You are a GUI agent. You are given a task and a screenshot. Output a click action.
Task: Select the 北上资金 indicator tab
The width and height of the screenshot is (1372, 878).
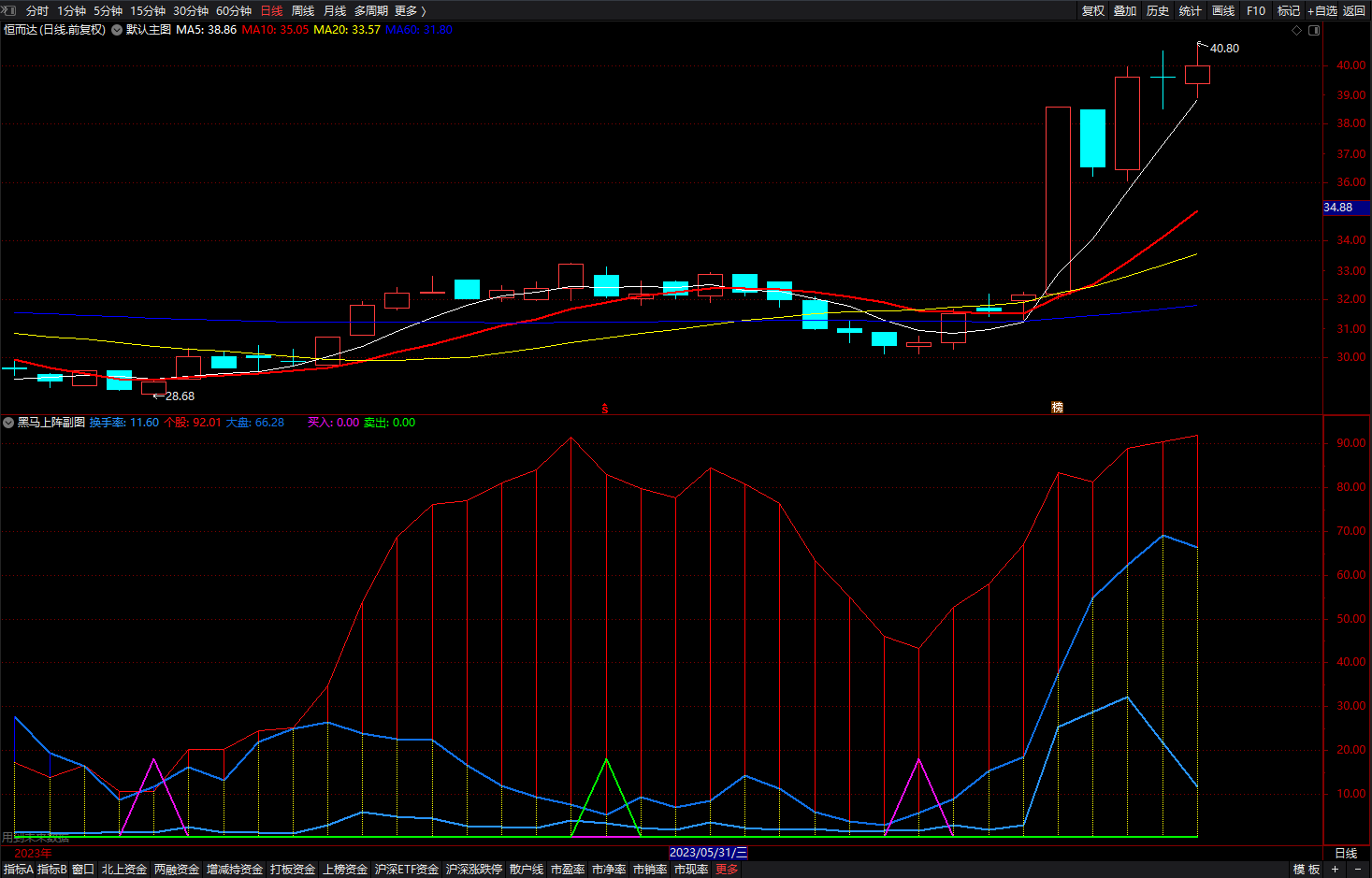click(124, 869)
